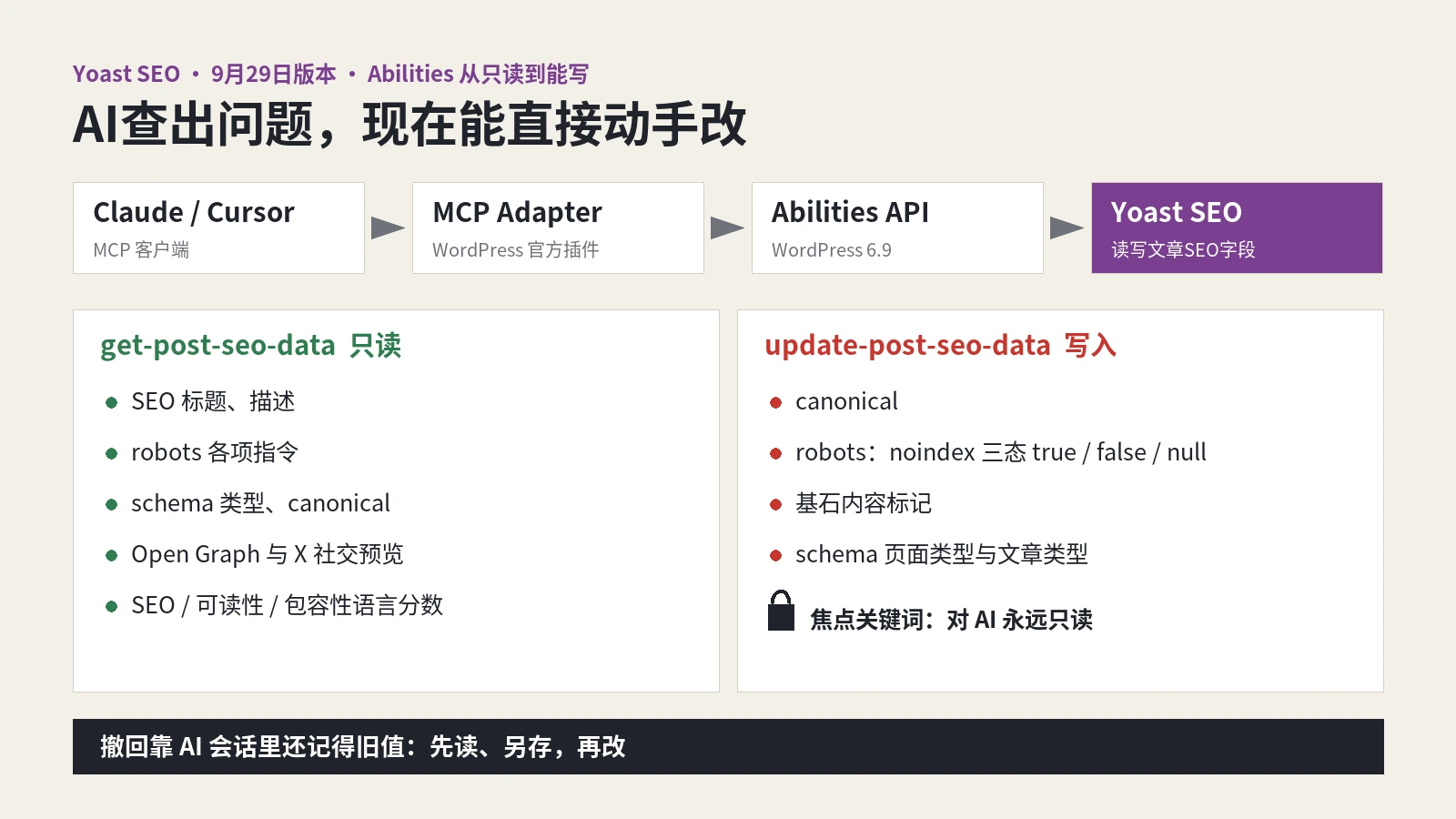Click "SEO / 可读性 / 包容性语言分数"

[288, 605]
